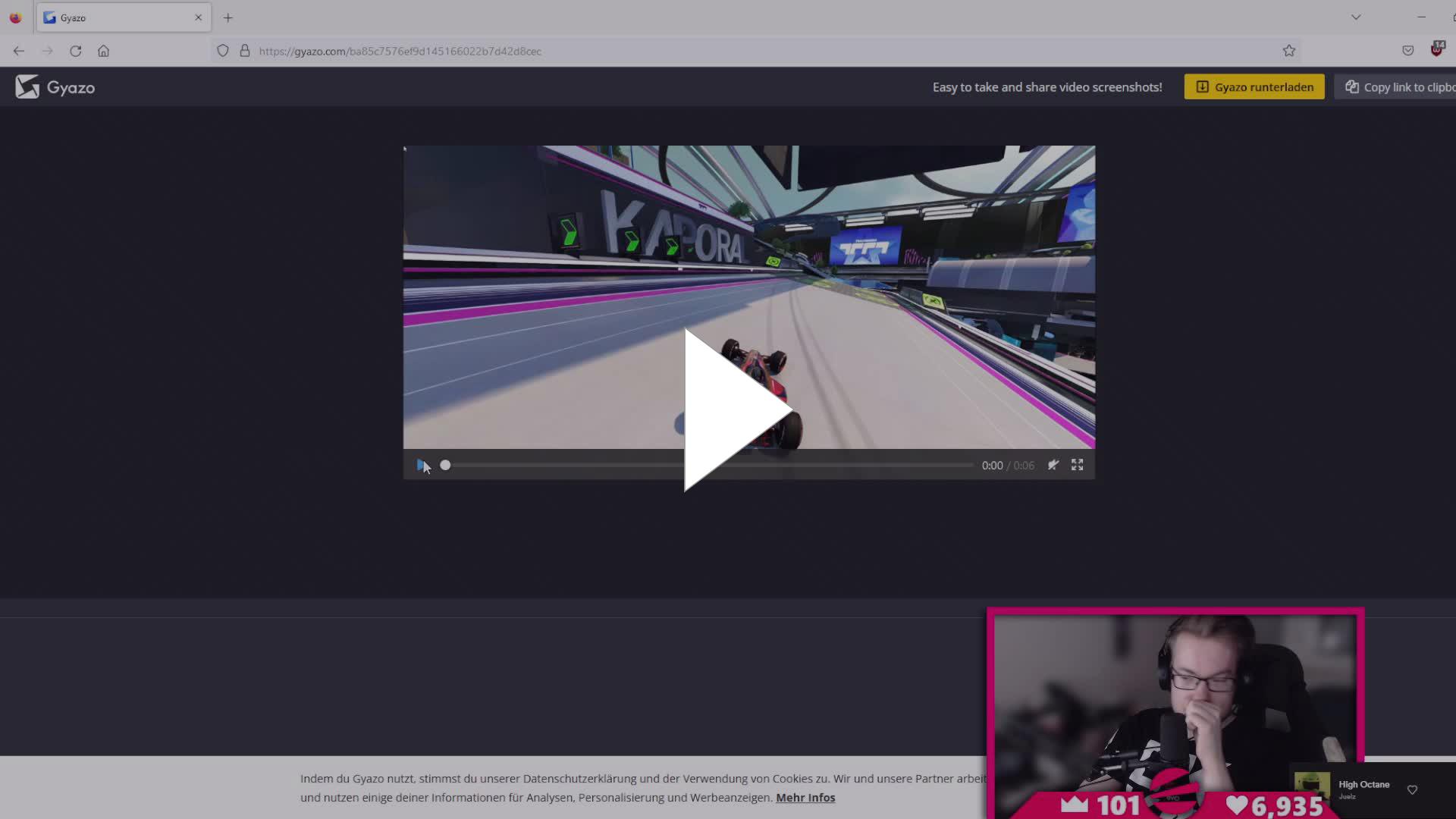Screen dimensions: 1456x819
Task: Play the video clip
Action: pyautogui.click(x=728, y=409)
